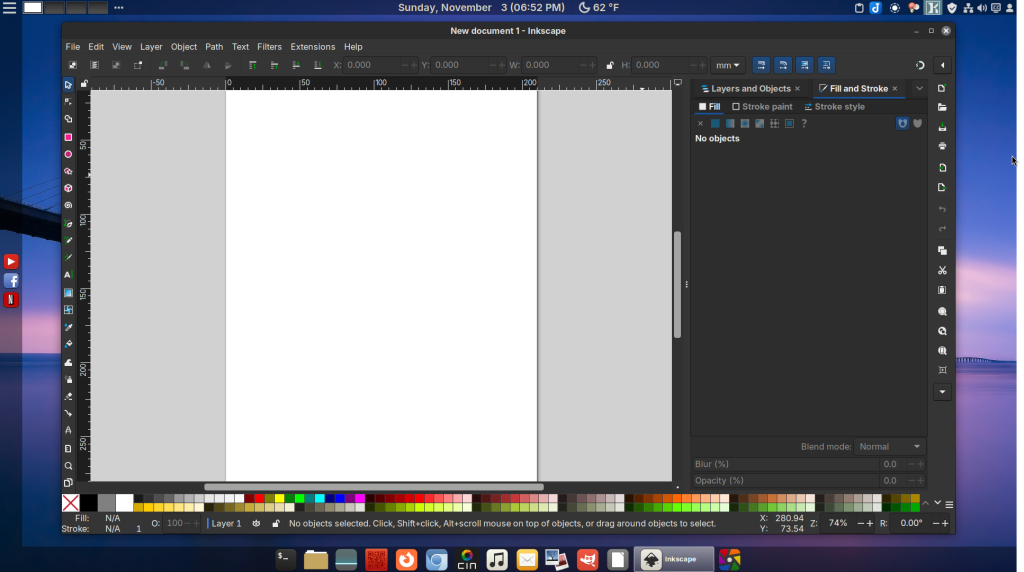Activate the 3D Box tool
The height and width of the screenshot is (572, 1024).
[x=68, y=188]
